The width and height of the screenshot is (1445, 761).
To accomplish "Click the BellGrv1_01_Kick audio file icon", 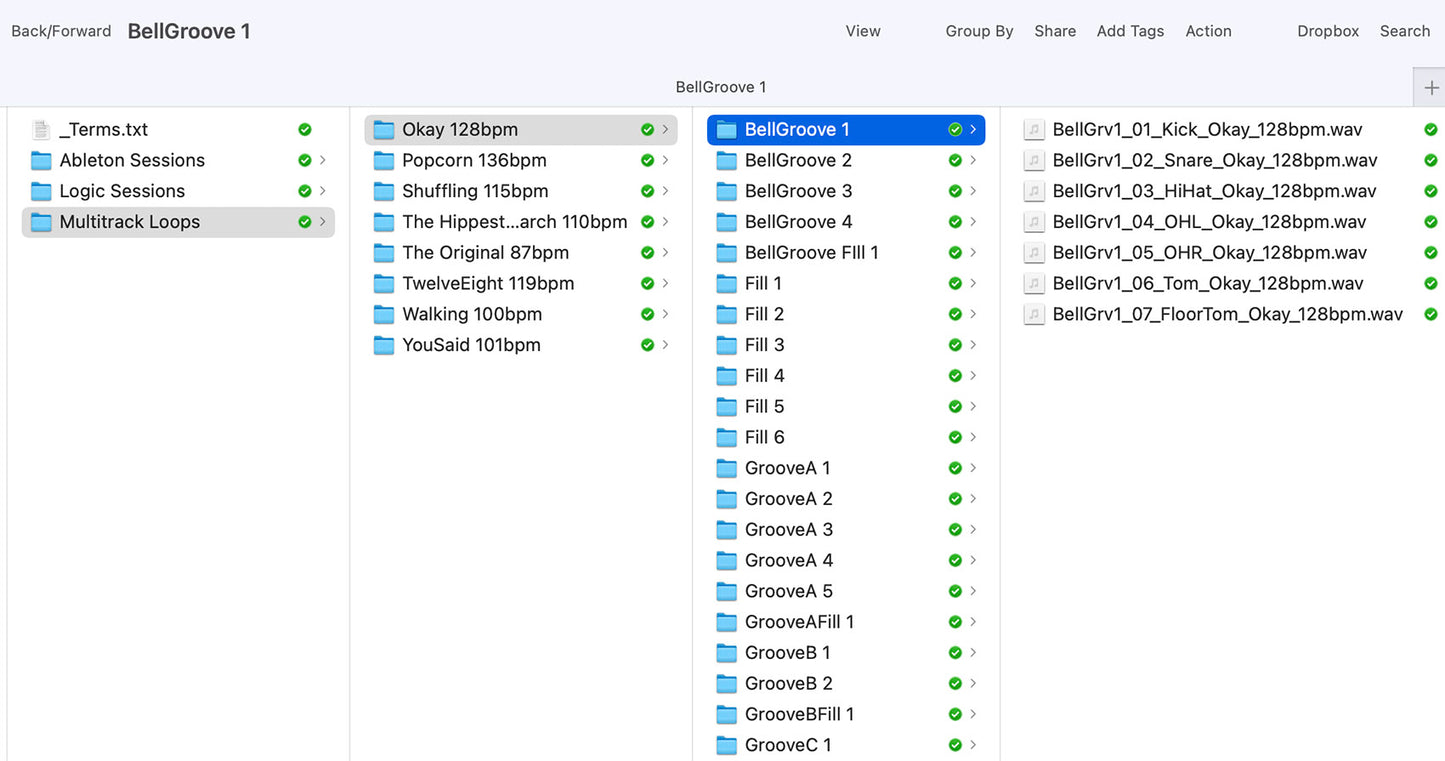I will tap(1034, 130).
